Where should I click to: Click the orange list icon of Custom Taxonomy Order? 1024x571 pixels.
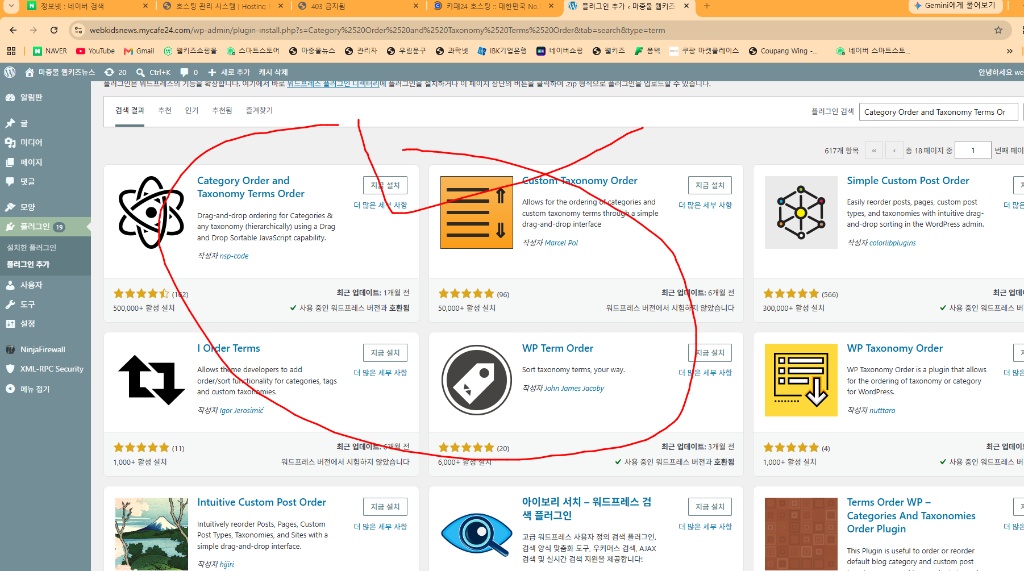(x=476, y=212)
